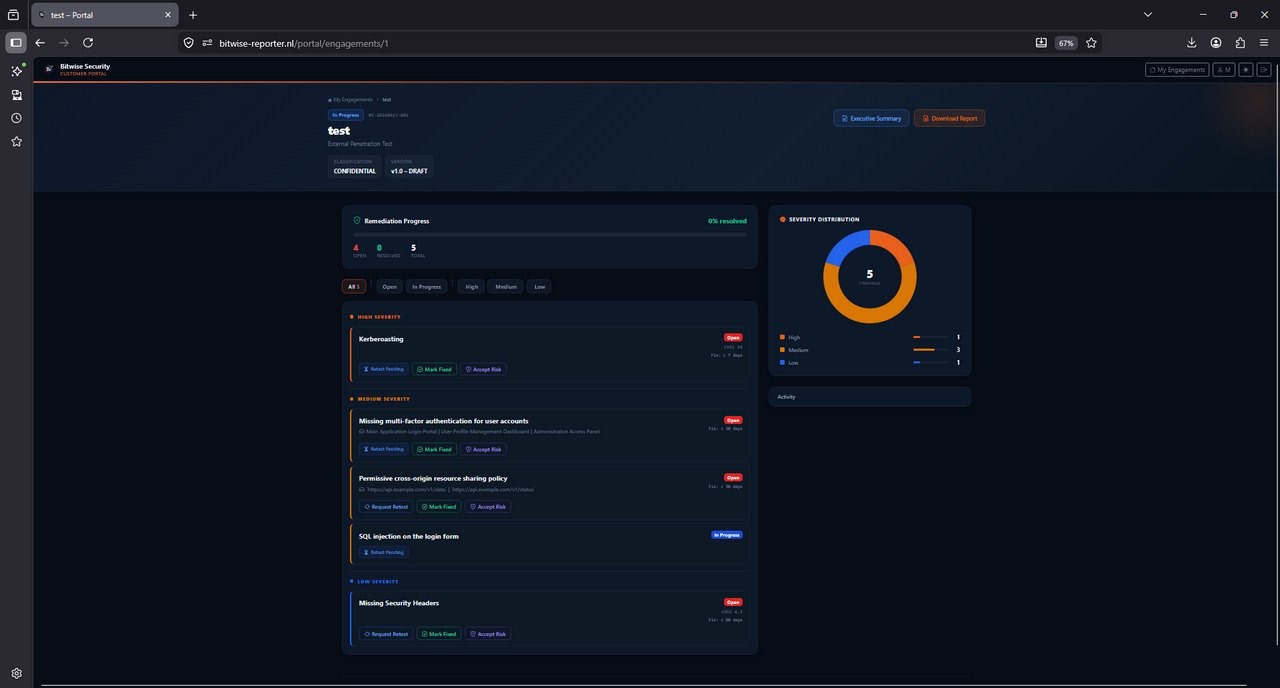Open the user profile button labeled M
Screen dimensions: 1280x688
tap(1224, 70)
